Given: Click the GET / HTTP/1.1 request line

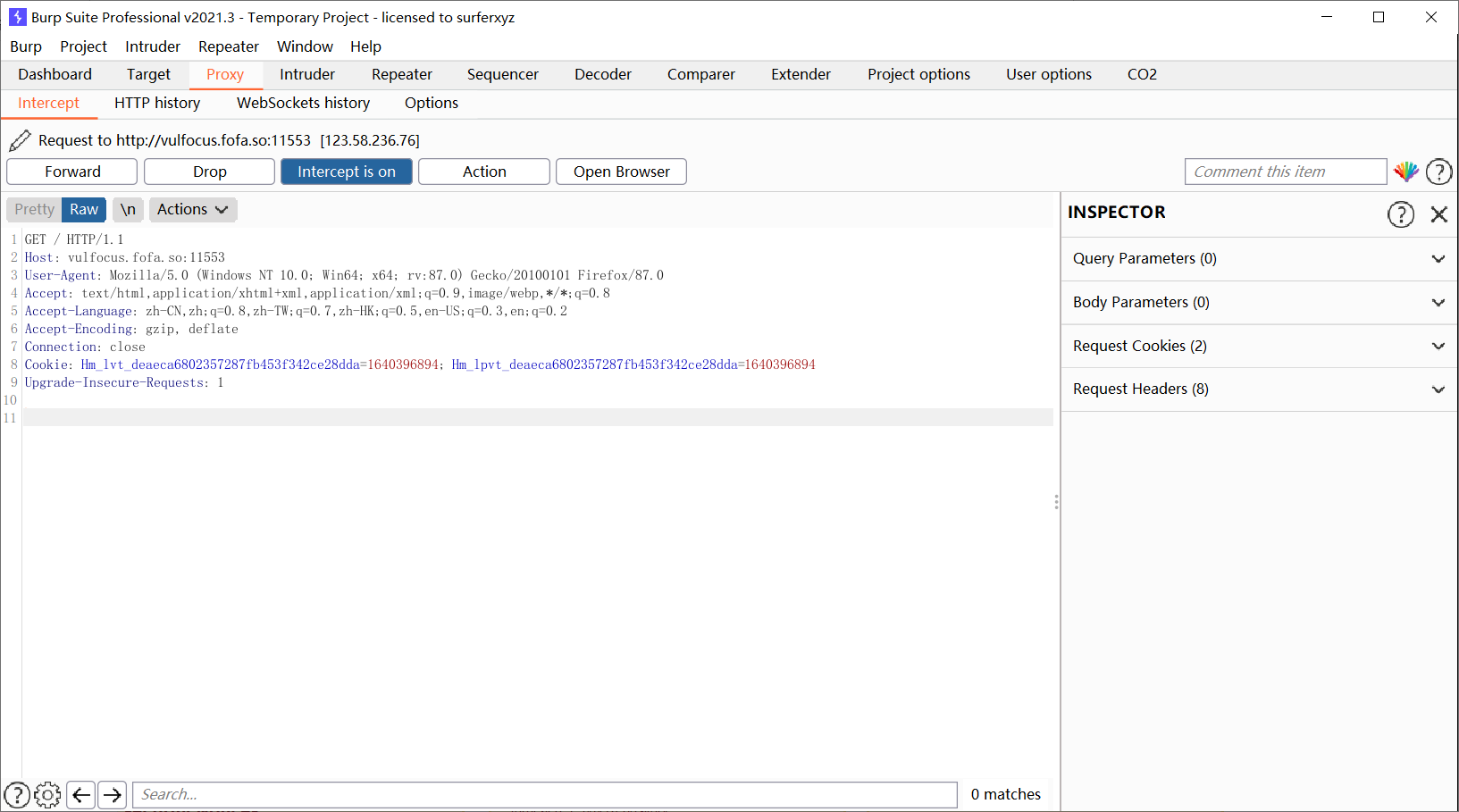Looking at the screenshot, I should coord(74,239).
